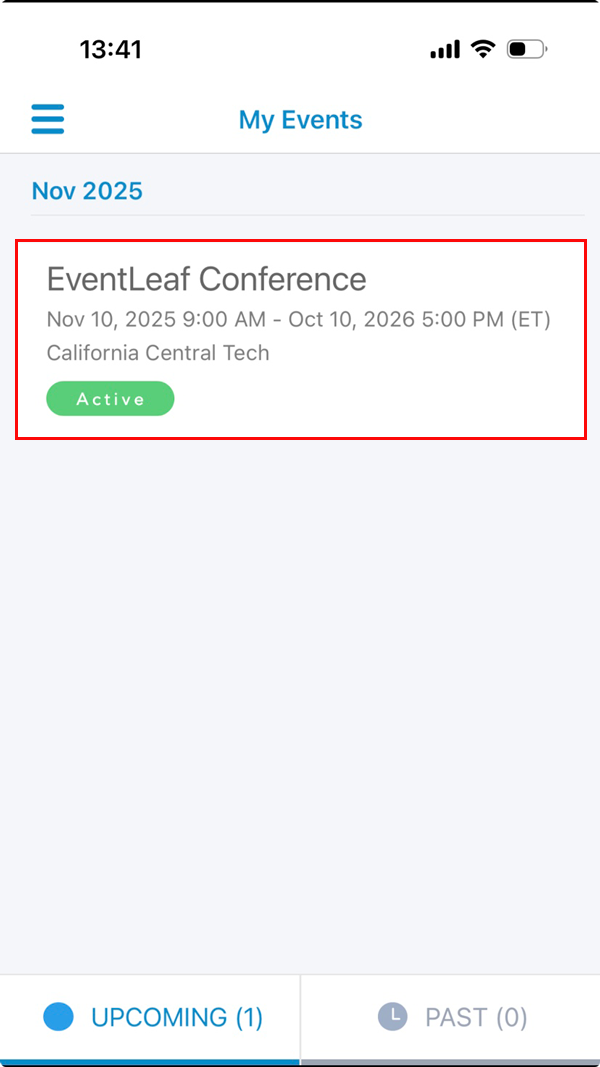Screen dimensions: 600x1067
Task: Tap the 13:41 clock in status bar
Action: [x=112, y=47]
